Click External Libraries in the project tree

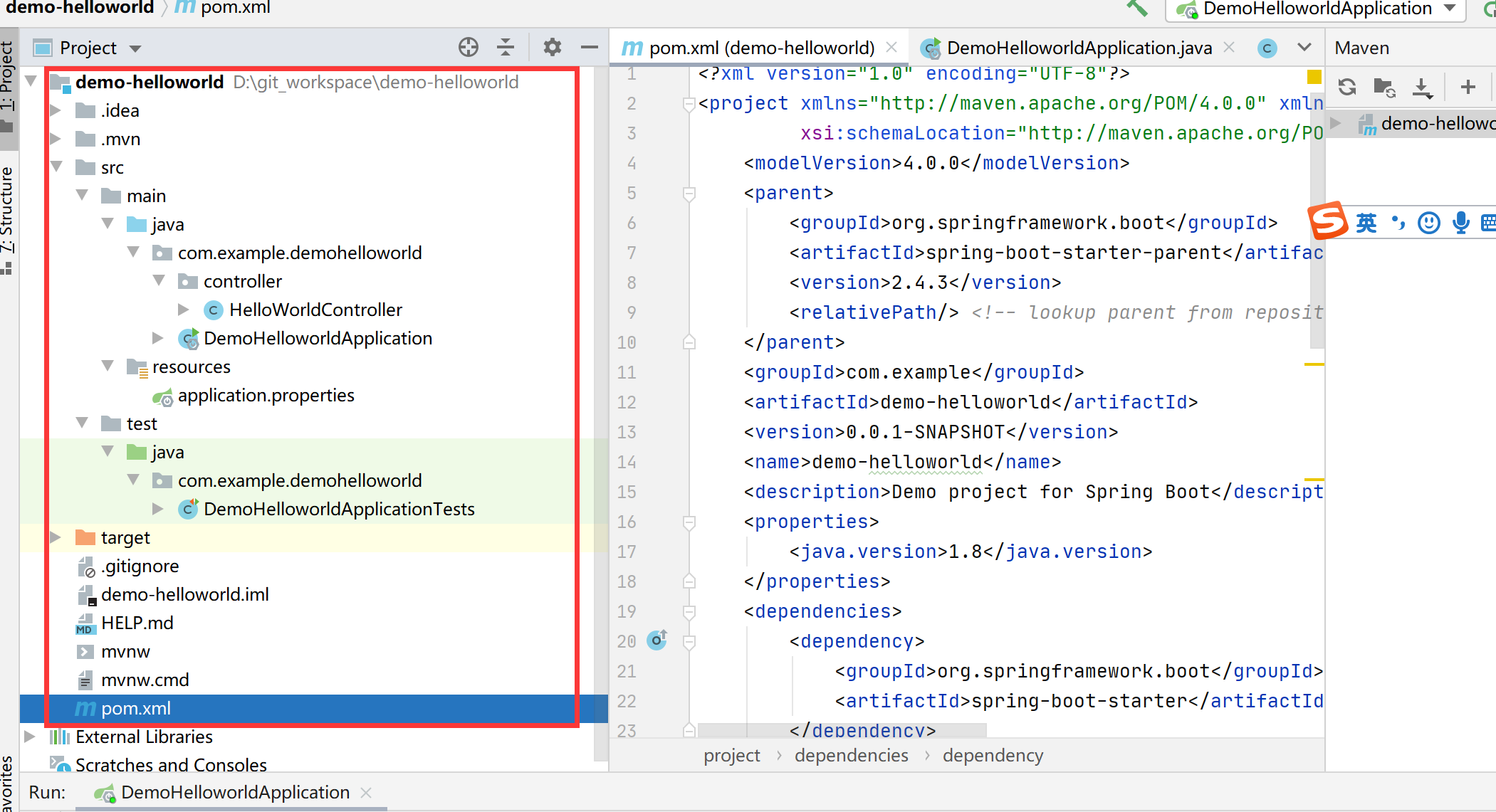click(144, 737)
